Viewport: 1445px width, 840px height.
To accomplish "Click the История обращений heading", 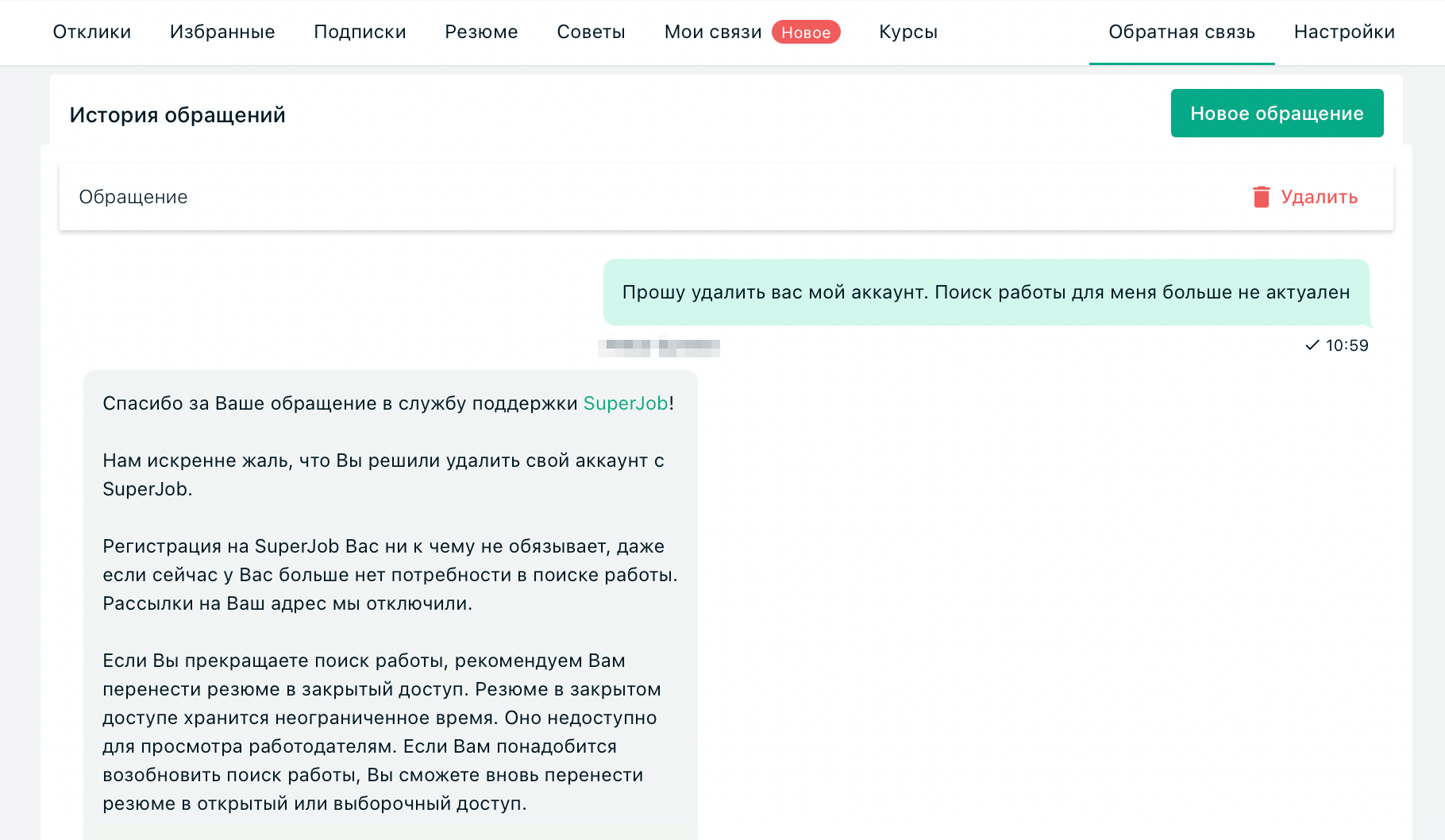I will coord(177,115).
